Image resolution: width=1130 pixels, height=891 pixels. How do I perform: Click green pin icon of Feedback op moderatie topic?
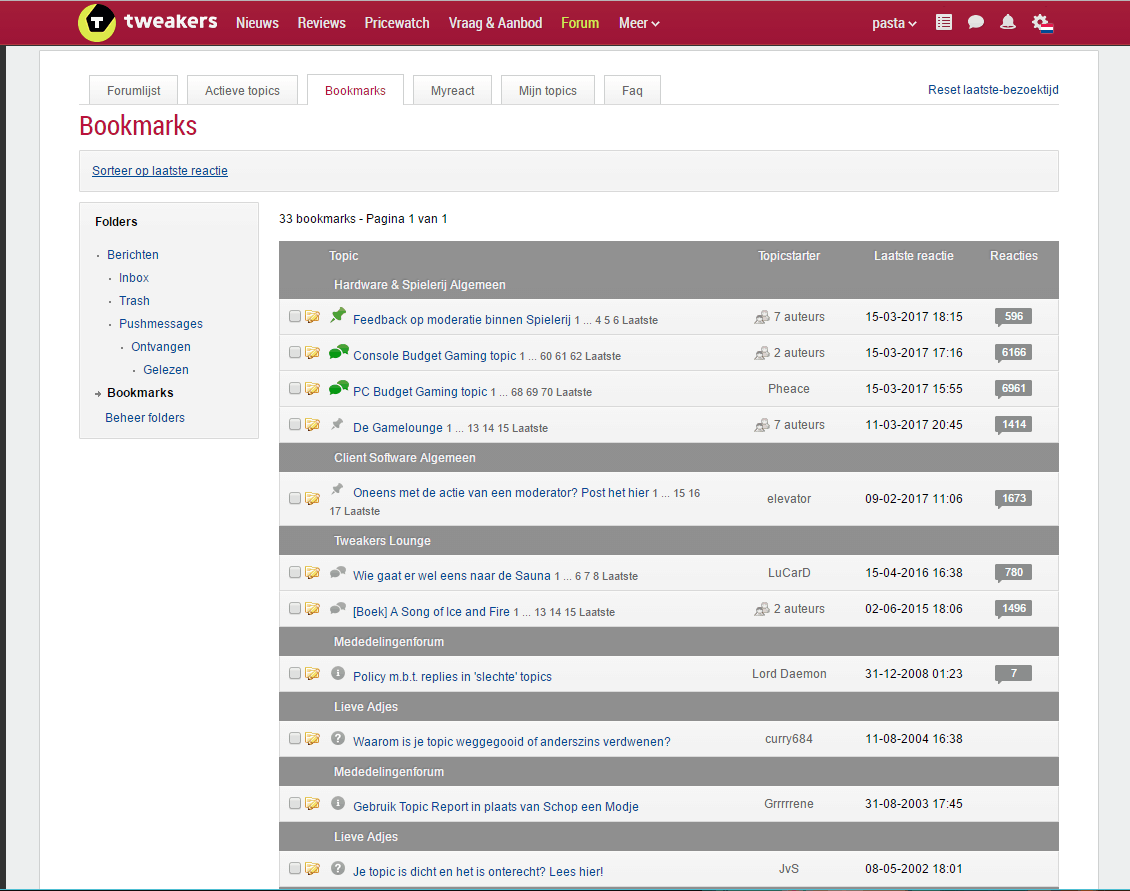click(338, 315)
